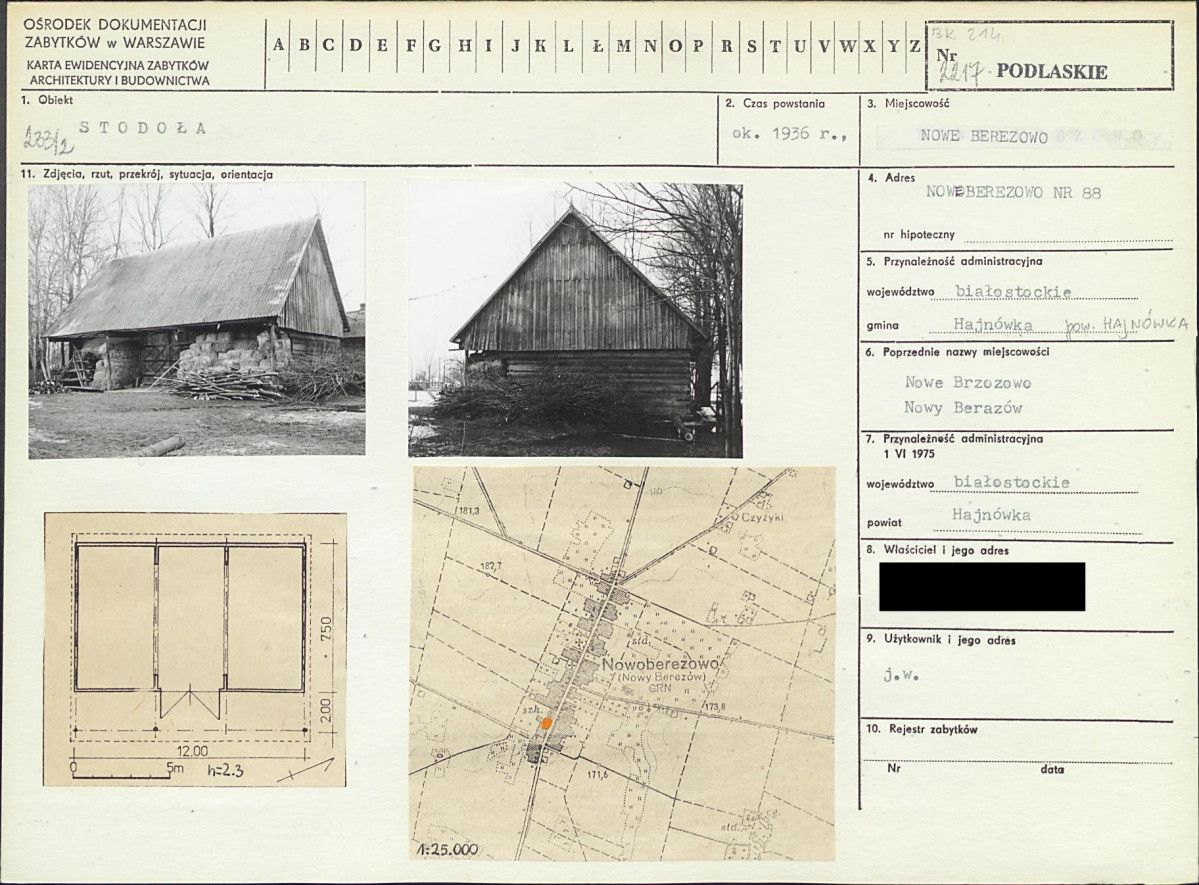Screen dimensions: 1199x885
Task: Click the handwritten 'pow. HAJNÓWKA' note
Action: click(x=1126, y=324)
